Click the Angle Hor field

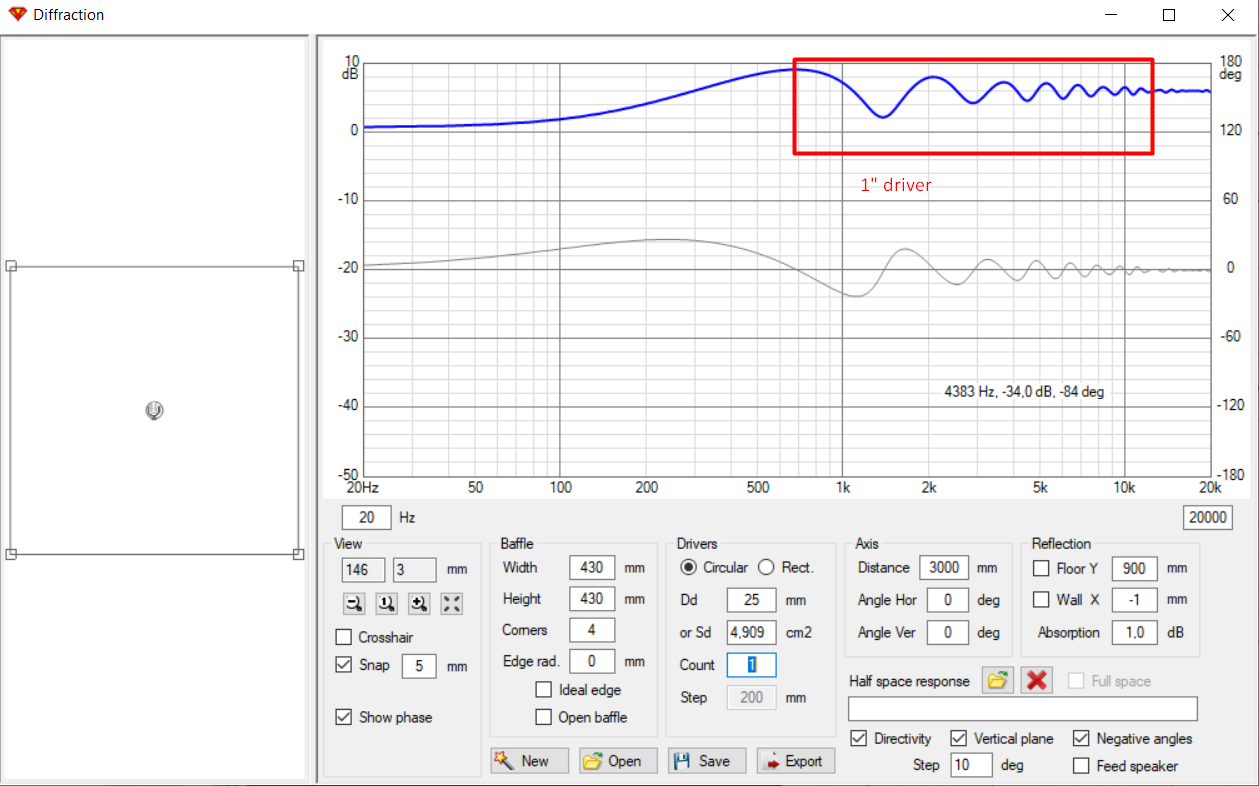pos(948,600)
